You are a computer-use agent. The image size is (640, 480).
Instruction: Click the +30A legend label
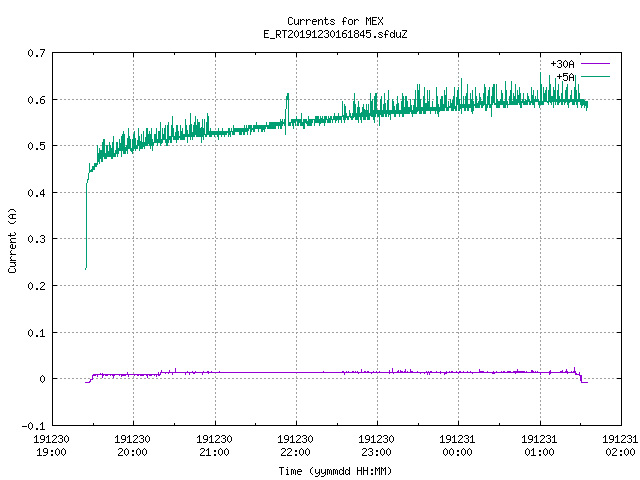point(562,64)
